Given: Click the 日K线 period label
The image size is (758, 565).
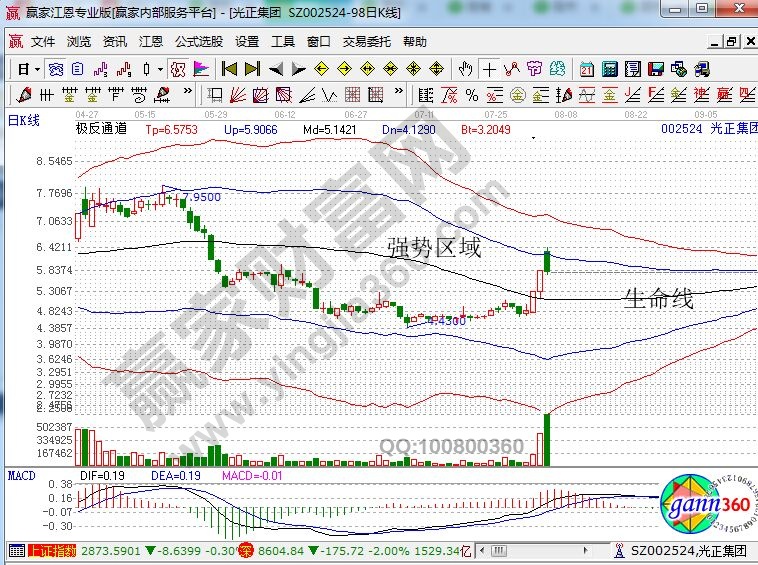Looking at the screenshot, I should coord(24,121).
